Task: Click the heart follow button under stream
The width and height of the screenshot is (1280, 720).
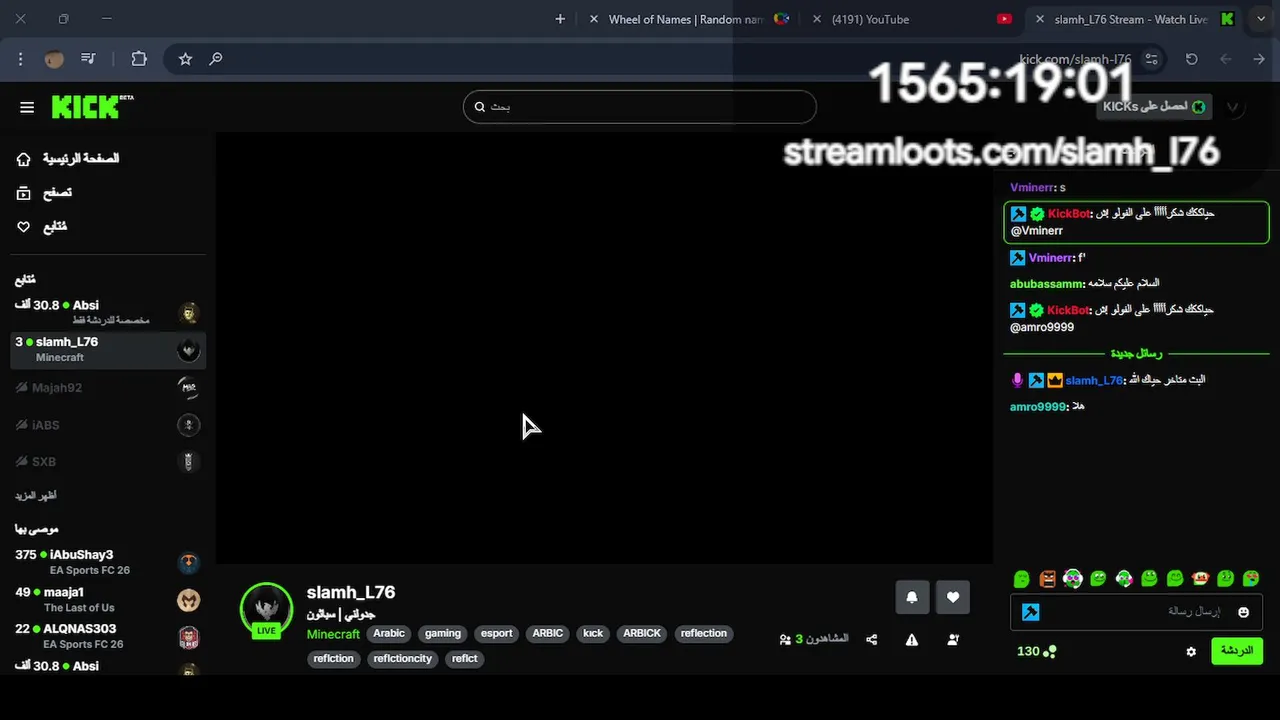Action: click(x=953, y=597)
